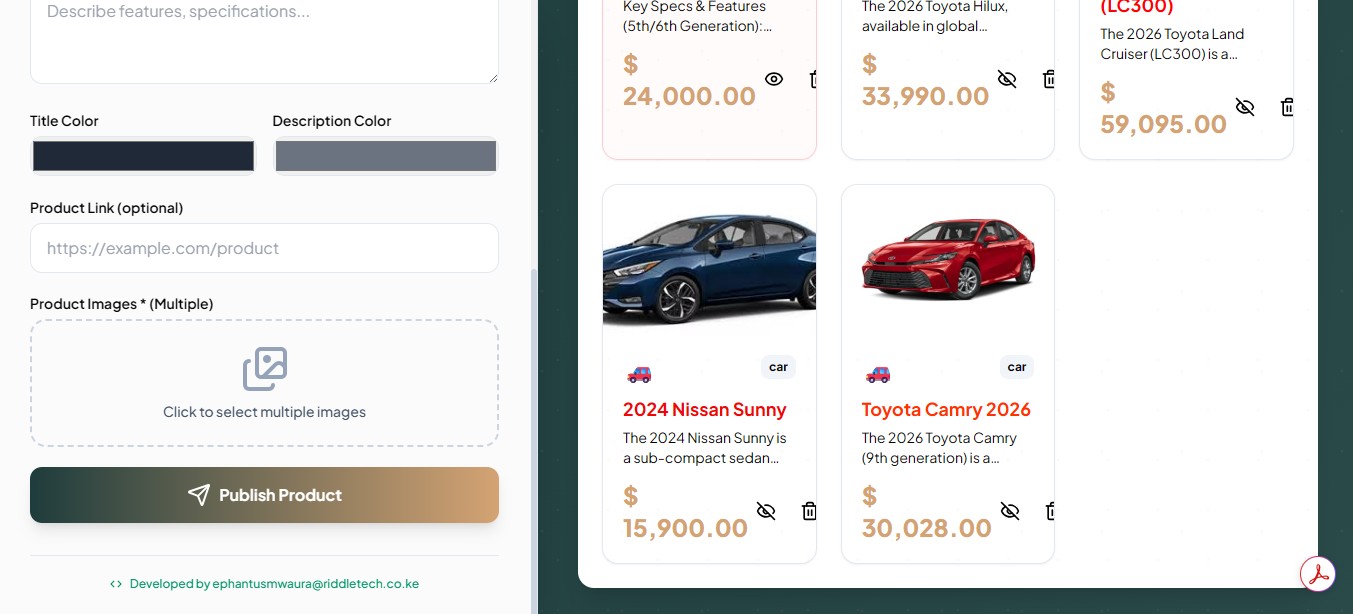The image size is (1353, 614).
Task: Open the Title Color picker swatch
Action: 143,156
